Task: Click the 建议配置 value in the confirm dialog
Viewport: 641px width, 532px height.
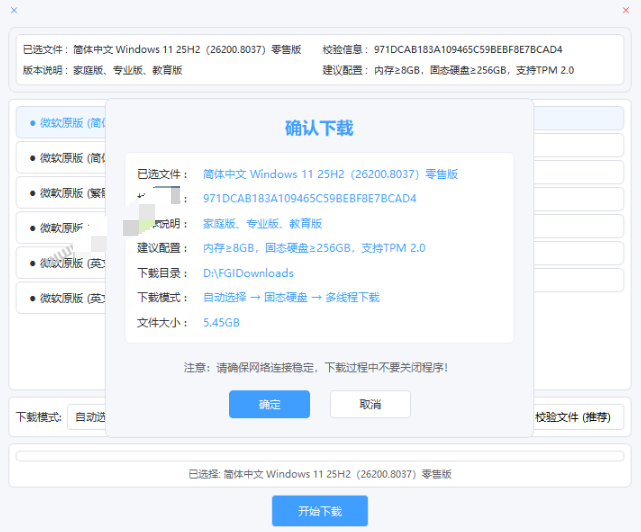Action: 314,248
